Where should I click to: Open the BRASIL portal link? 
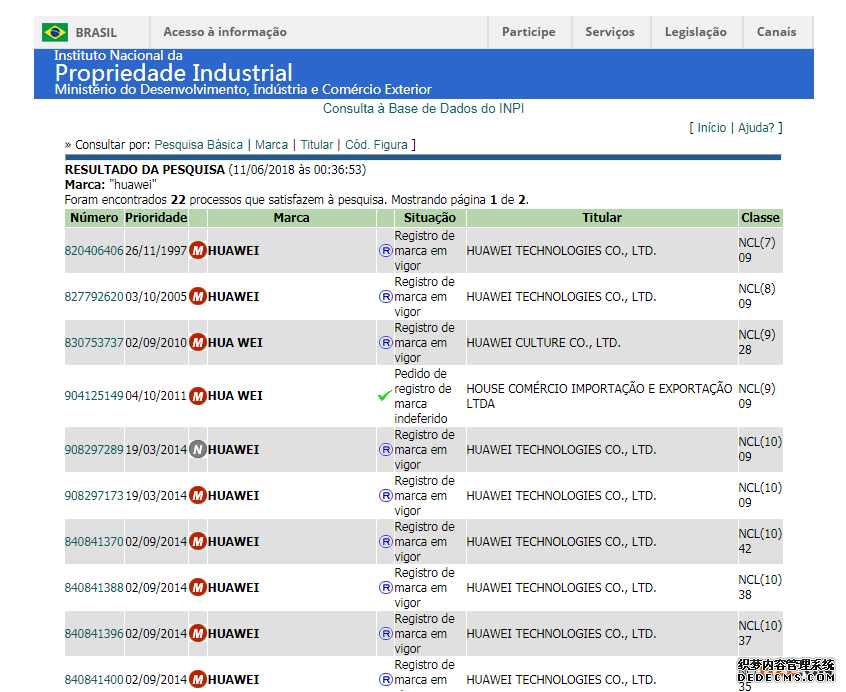coord(96,32)
